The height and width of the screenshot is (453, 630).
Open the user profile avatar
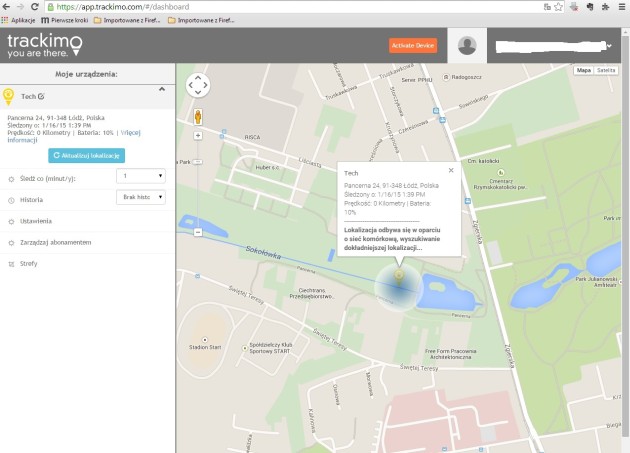point(466,45)
